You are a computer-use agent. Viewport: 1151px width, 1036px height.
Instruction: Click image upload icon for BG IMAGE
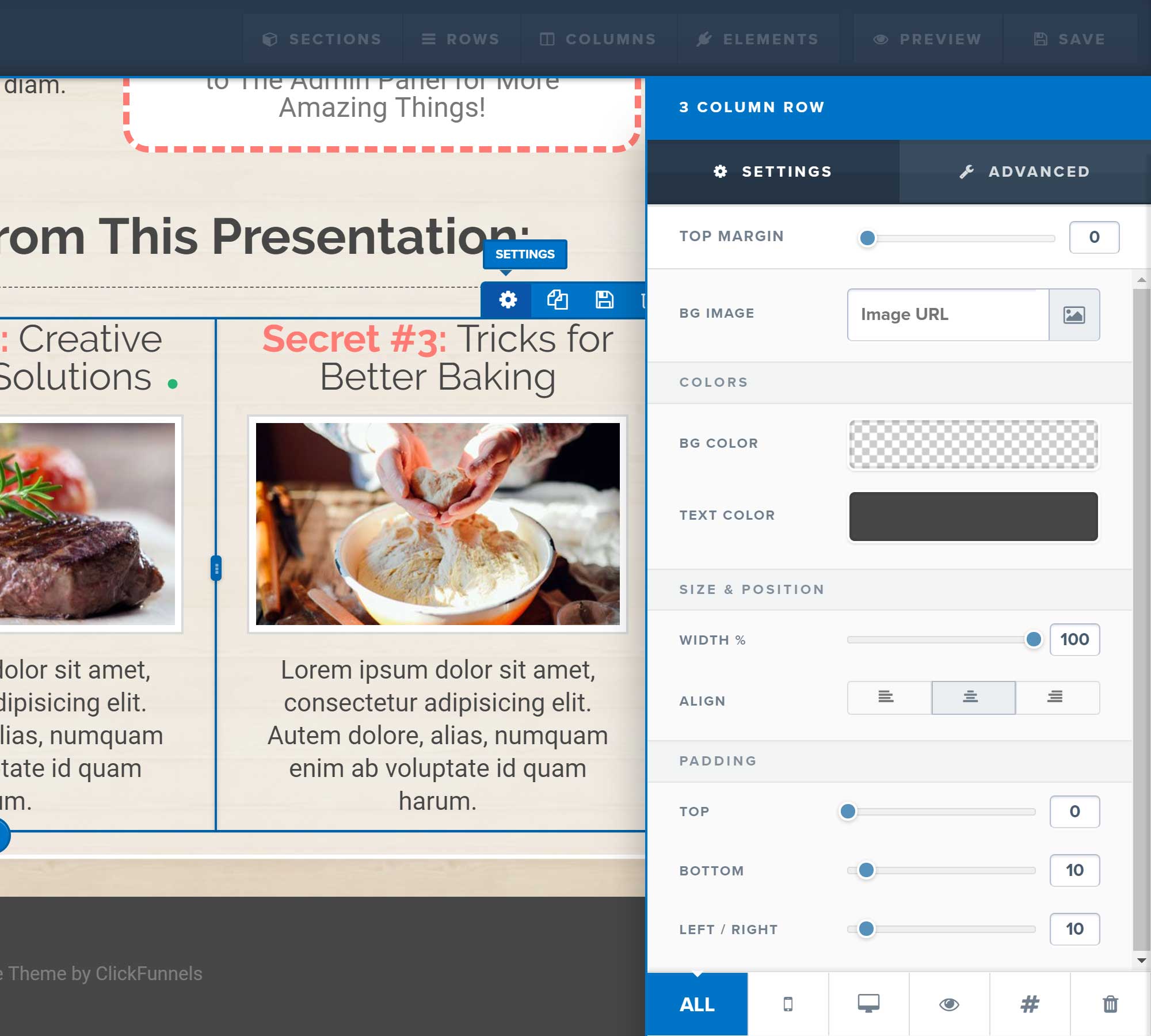(x=1075, y=314)
